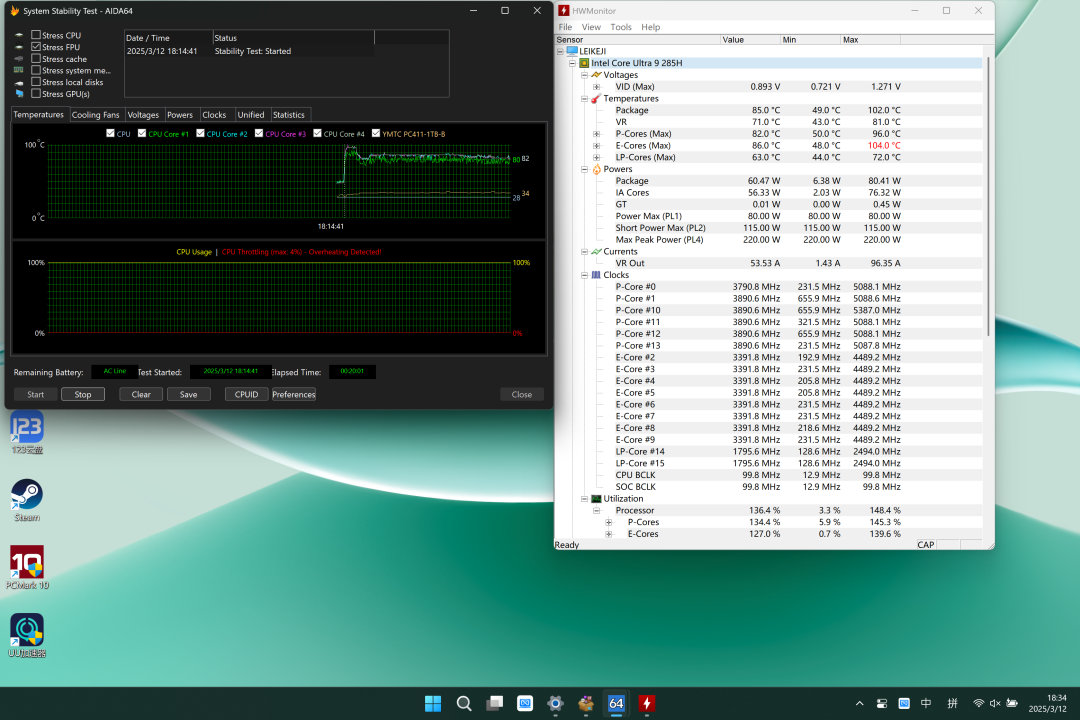
Task: Launch PCMark 10 from the desktop
Action: (x=26, y=563)
